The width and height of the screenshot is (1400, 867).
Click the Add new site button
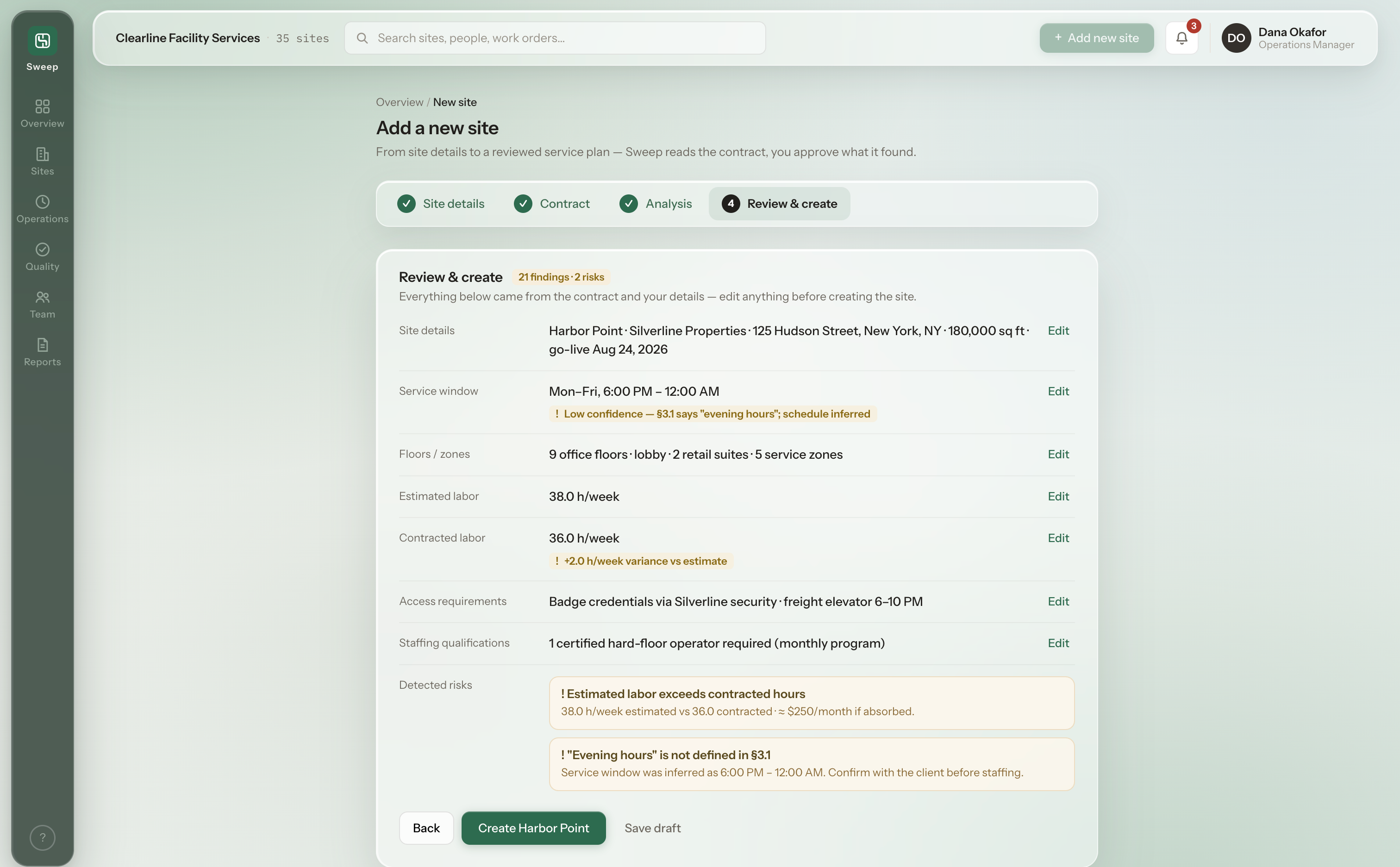(x=1097, y=38)
